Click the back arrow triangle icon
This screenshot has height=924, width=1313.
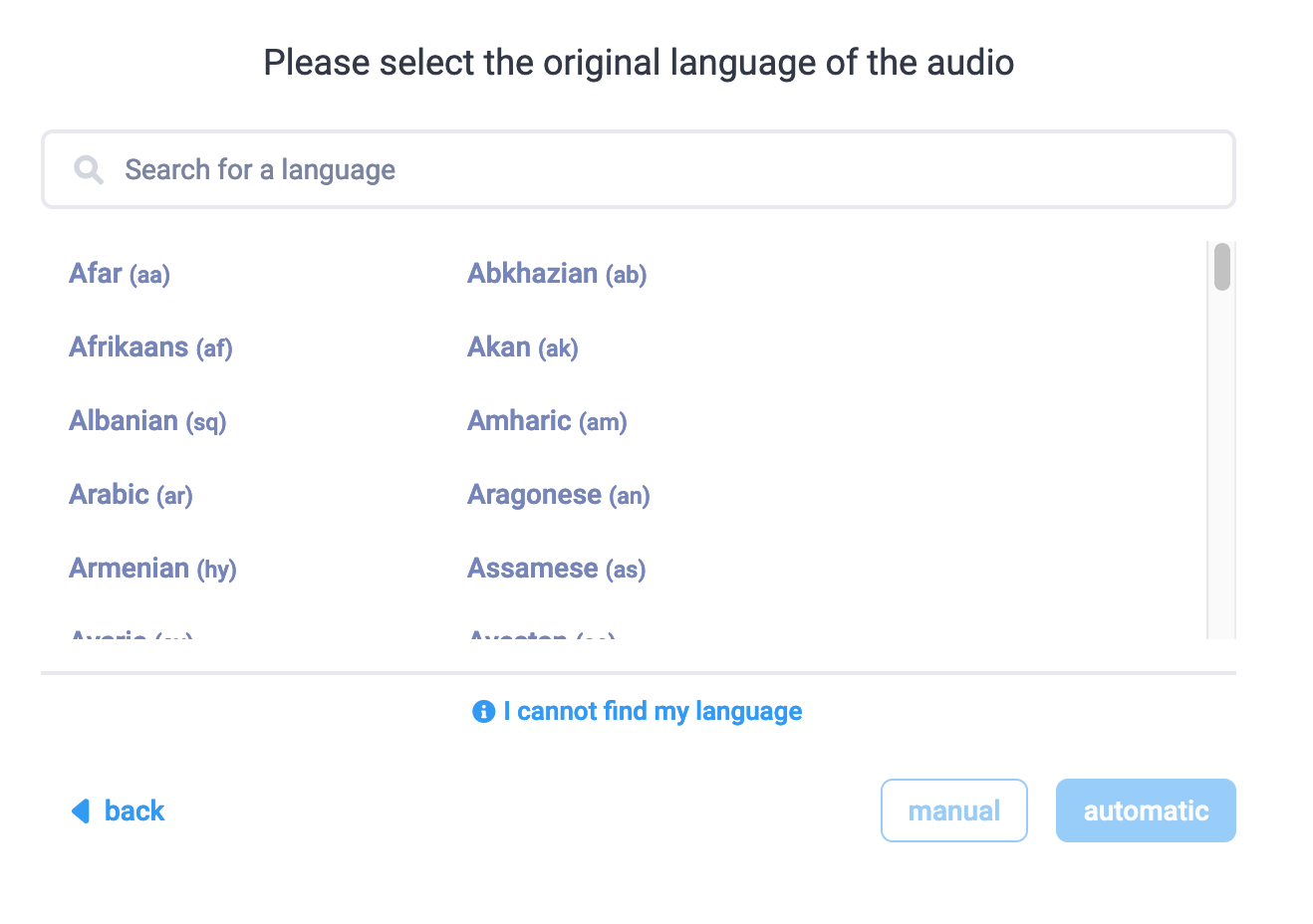(81, 810)
